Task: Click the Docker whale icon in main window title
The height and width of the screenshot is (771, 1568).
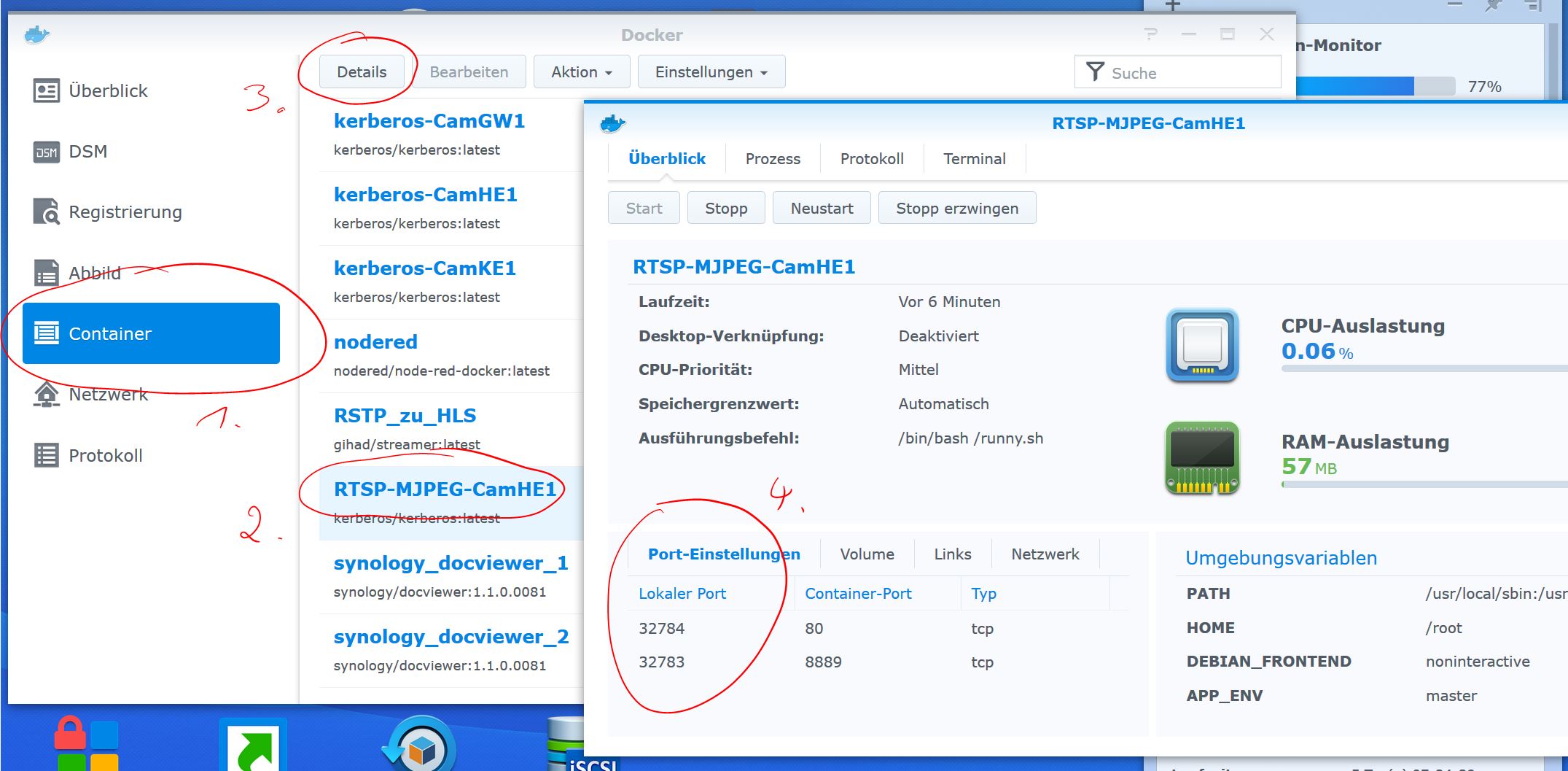Action: (x=36, y=34)
